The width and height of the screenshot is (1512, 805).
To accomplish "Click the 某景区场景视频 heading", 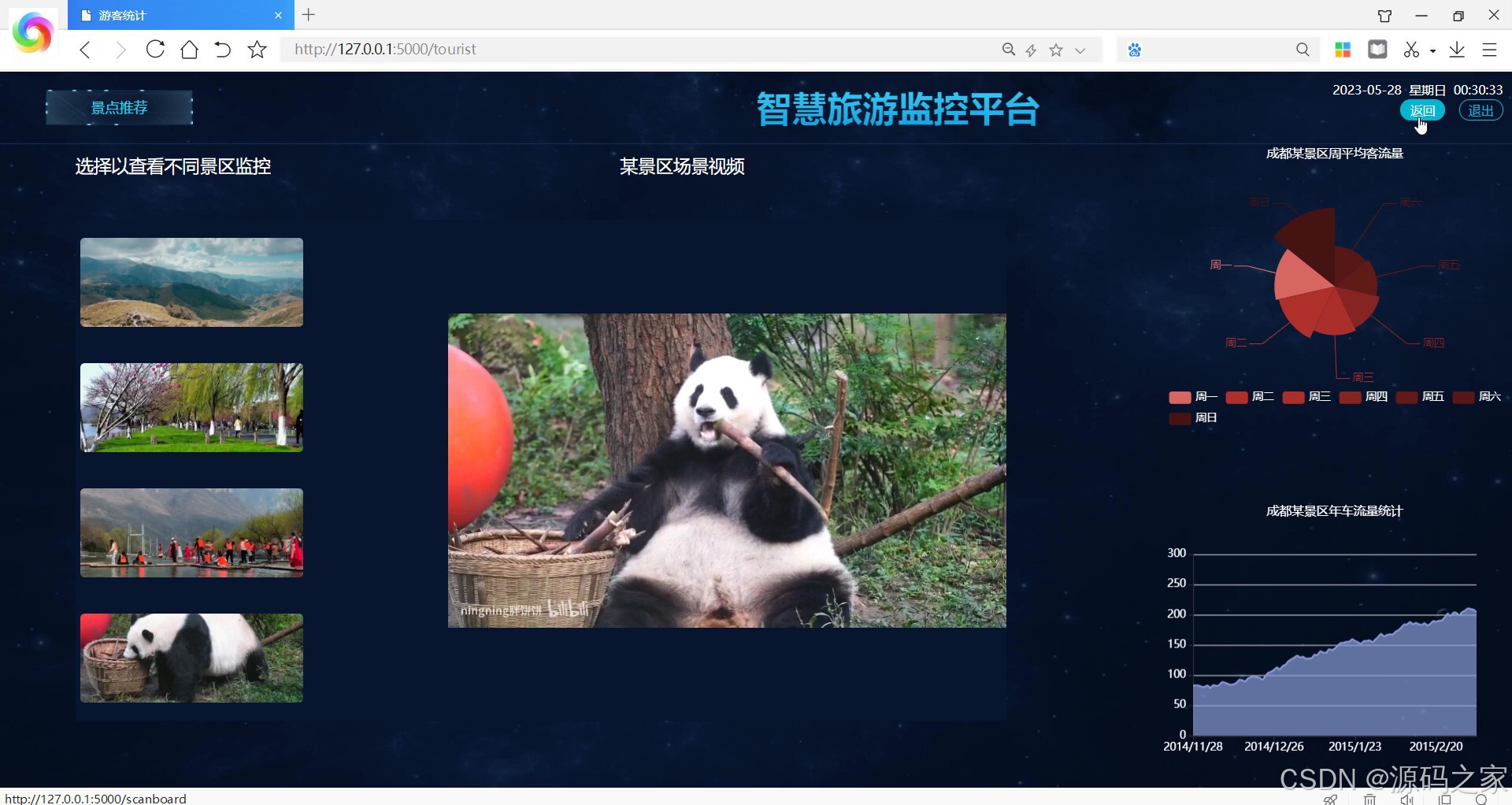I will coord(682,166).
